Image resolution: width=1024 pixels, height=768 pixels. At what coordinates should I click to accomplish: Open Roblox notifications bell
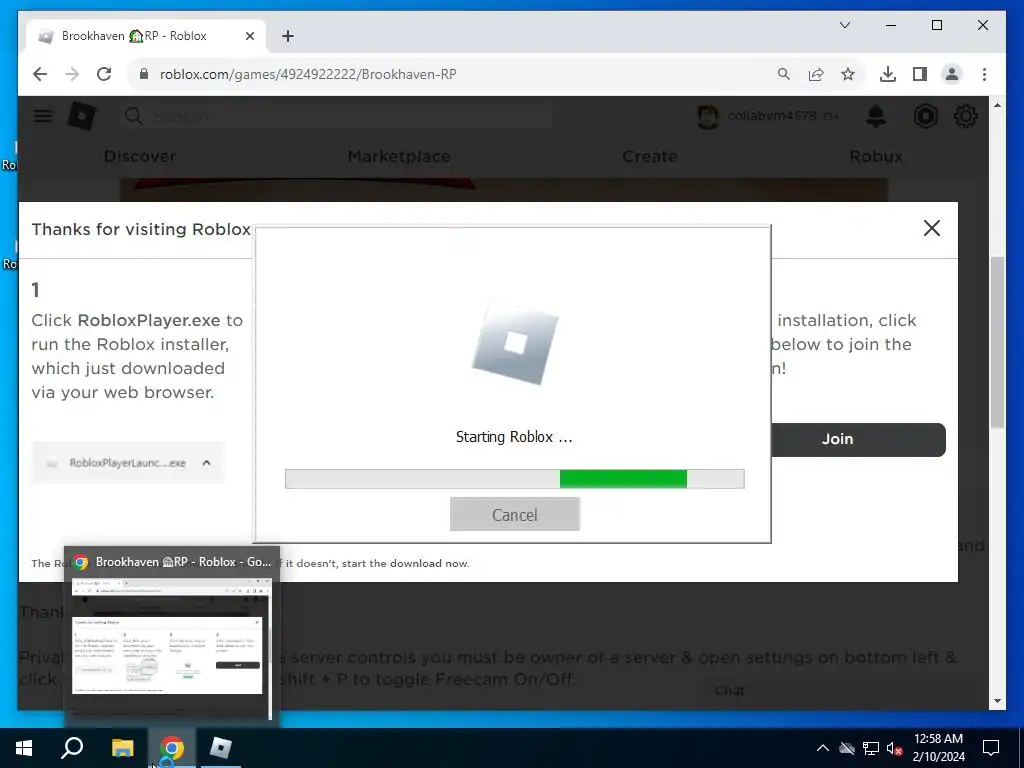click(x=876, y=116)
